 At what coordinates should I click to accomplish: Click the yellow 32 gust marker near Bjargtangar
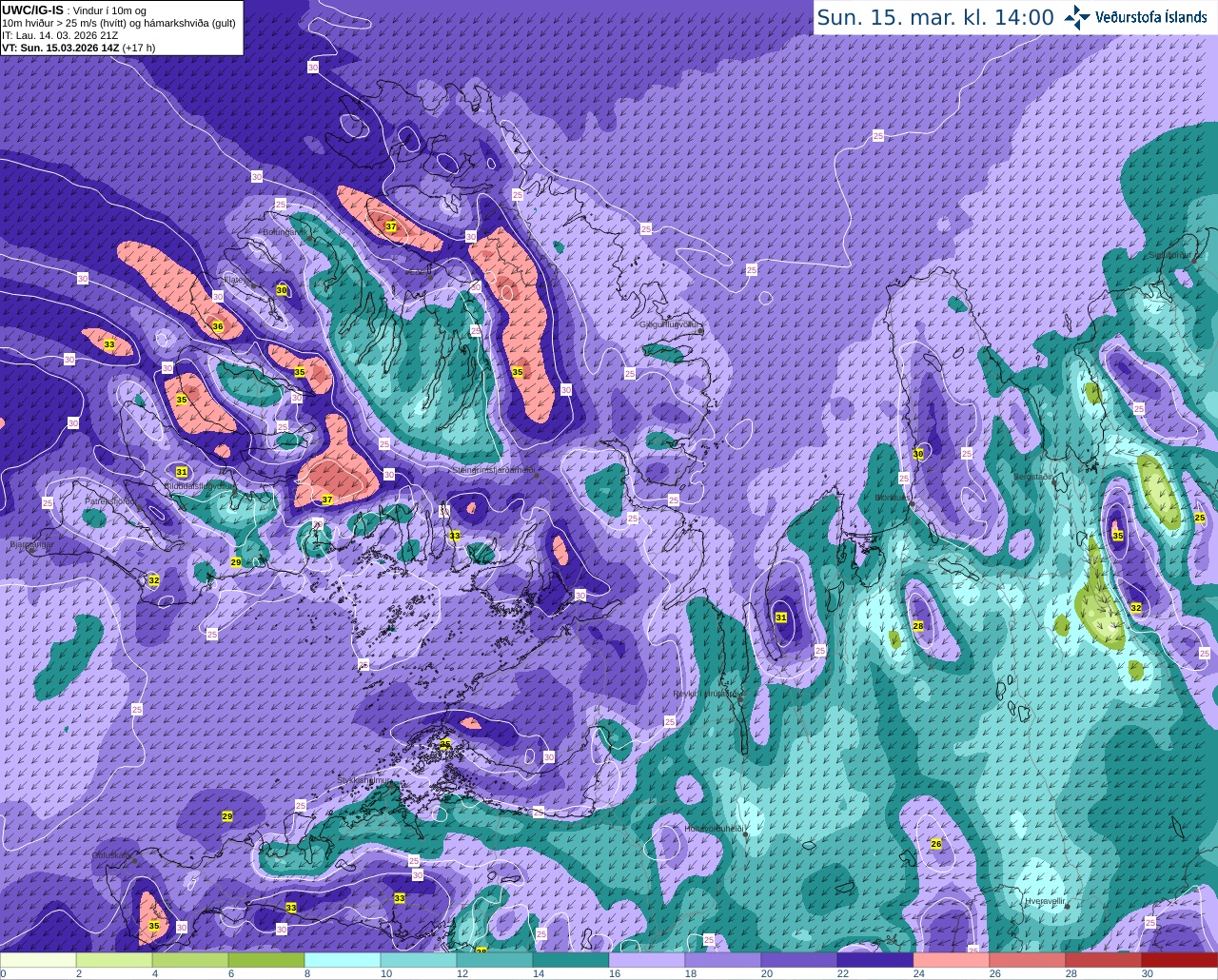point(153,579)
